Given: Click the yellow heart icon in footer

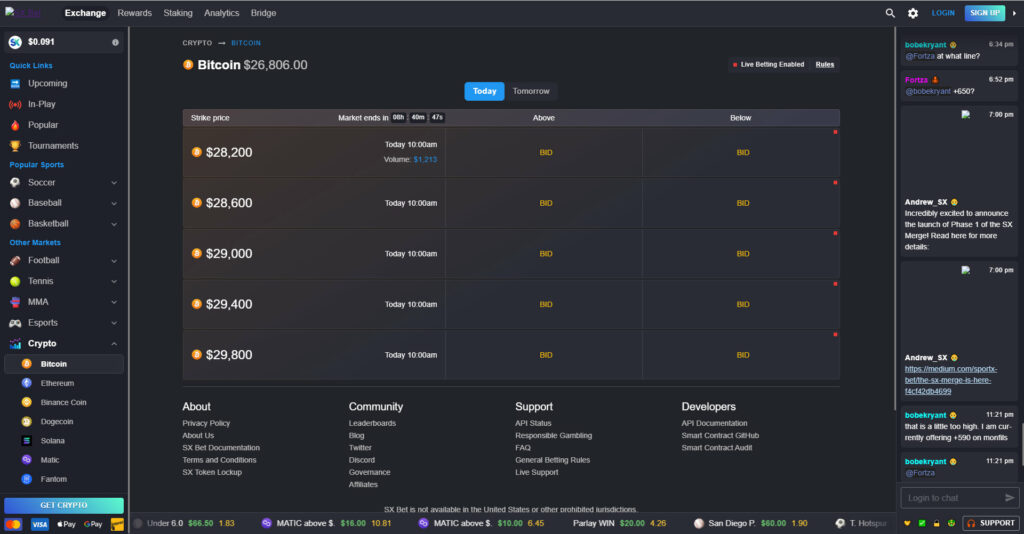Looking at the screenshot, I should tap(907, 524).
